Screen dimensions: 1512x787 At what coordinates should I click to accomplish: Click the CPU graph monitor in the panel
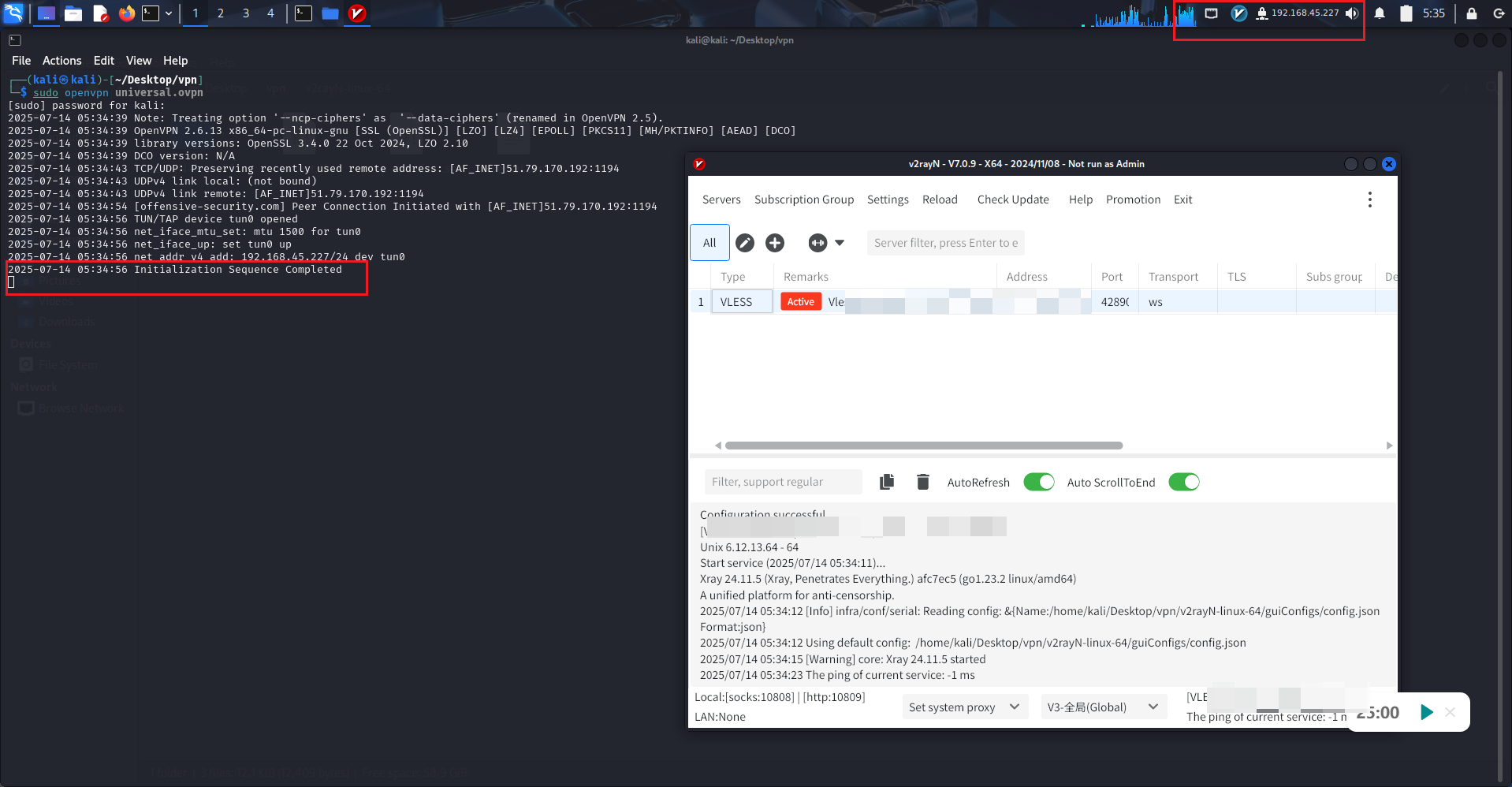coord(1138,14)
